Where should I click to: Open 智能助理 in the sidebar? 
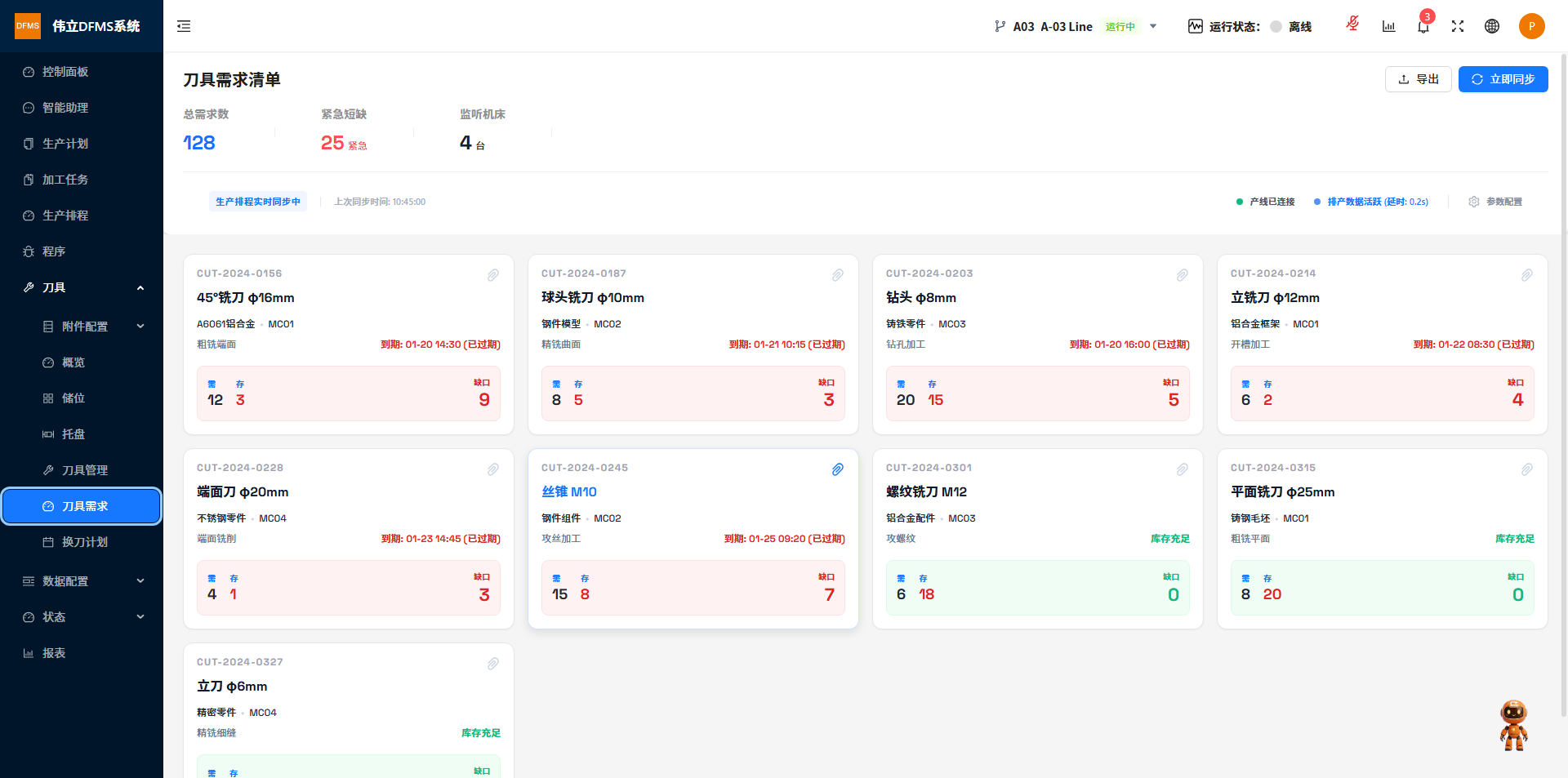82,108
